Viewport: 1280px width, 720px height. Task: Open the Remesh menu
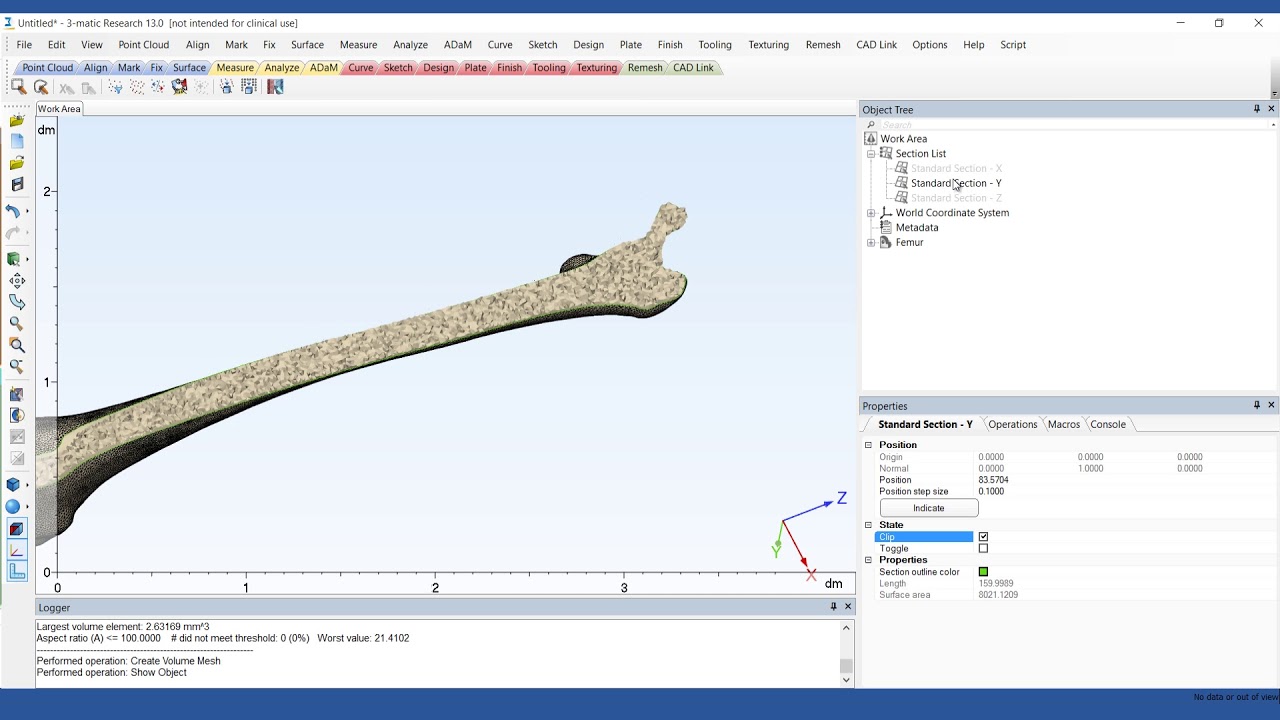pyautogui.click(x=823, y=45)
